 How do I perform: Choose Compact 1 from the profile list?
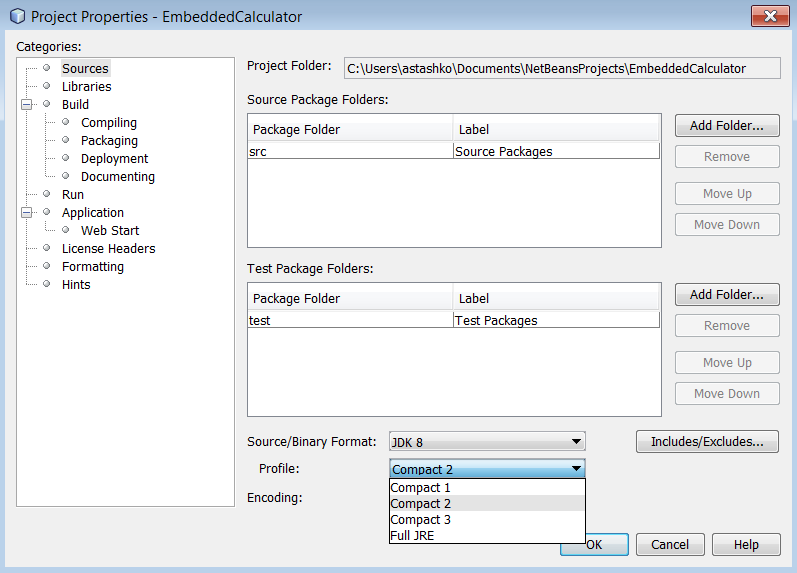421,488
